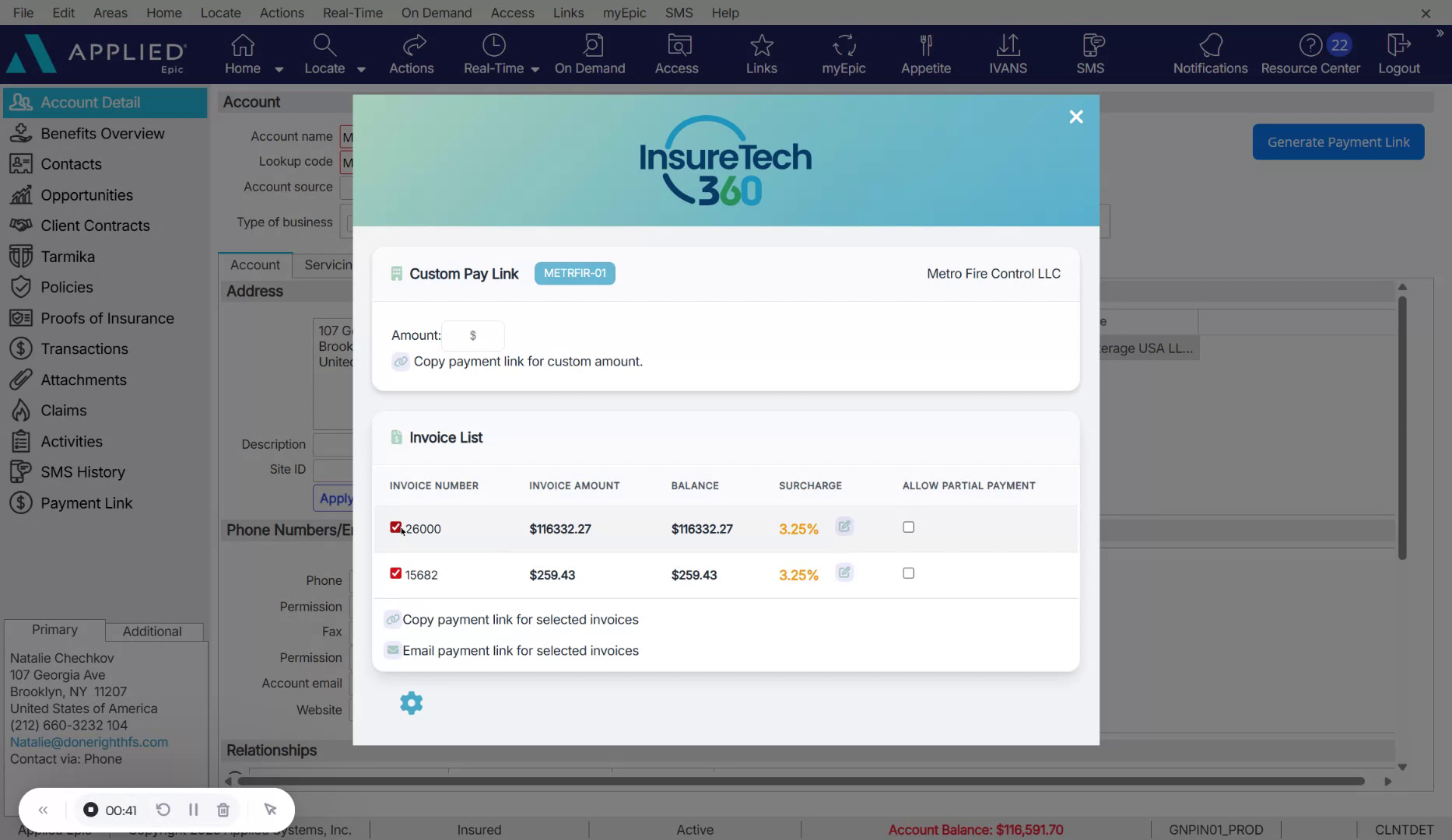Image resolution: width=1452 pixels, height=840 pixels.
Task: Click the Generate Payment Link button
Action: tap(1337, 142)
